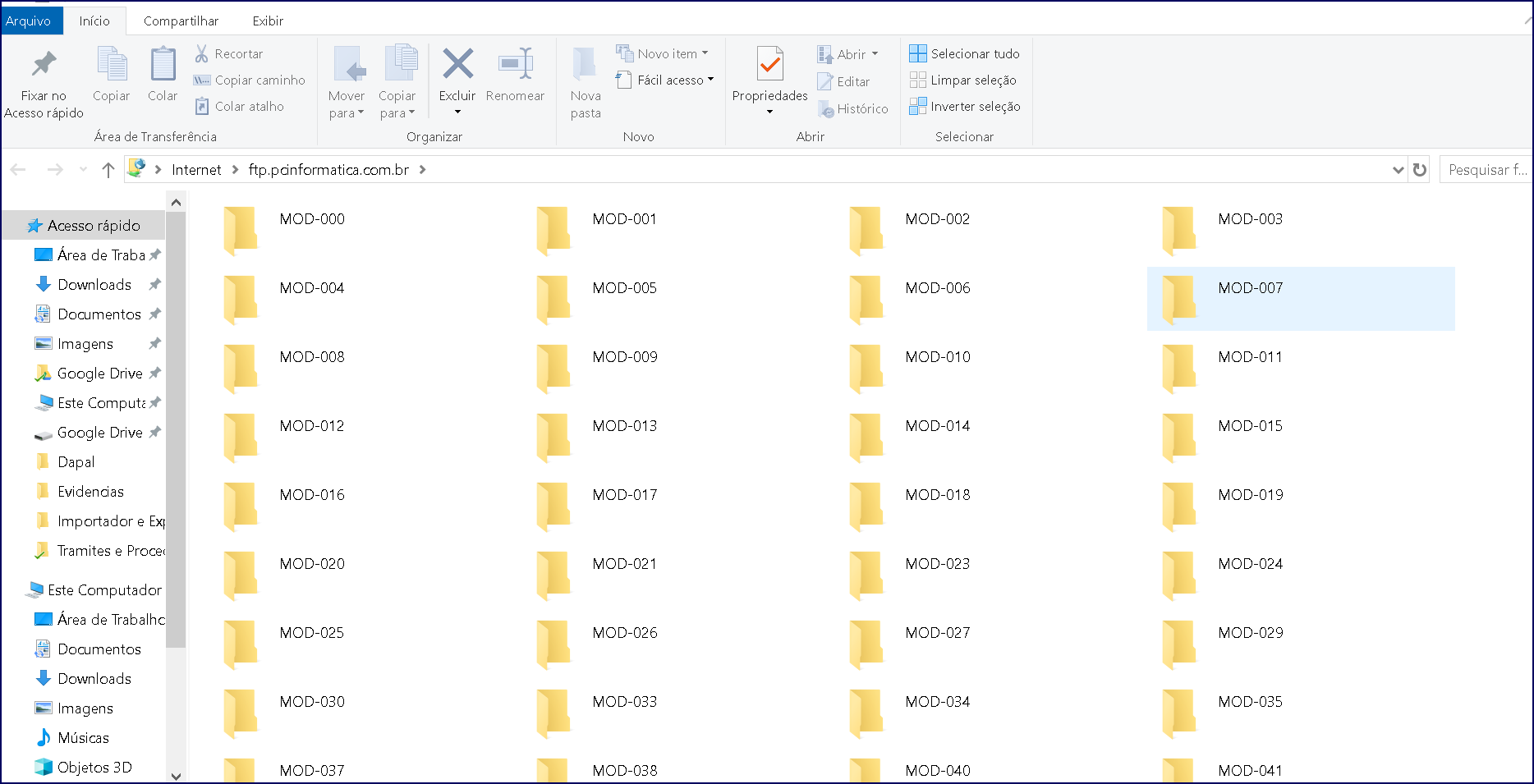
Task: Switch to the Início ribbon tab
Action: (x=94, y=21)
